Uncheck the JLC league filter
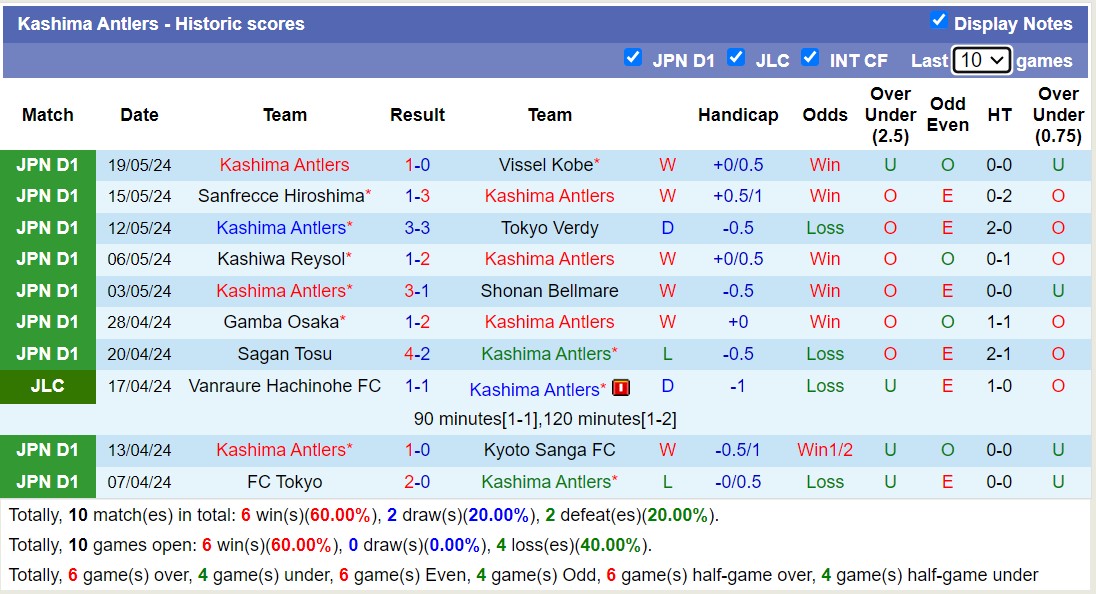 [x=736, y=57]
